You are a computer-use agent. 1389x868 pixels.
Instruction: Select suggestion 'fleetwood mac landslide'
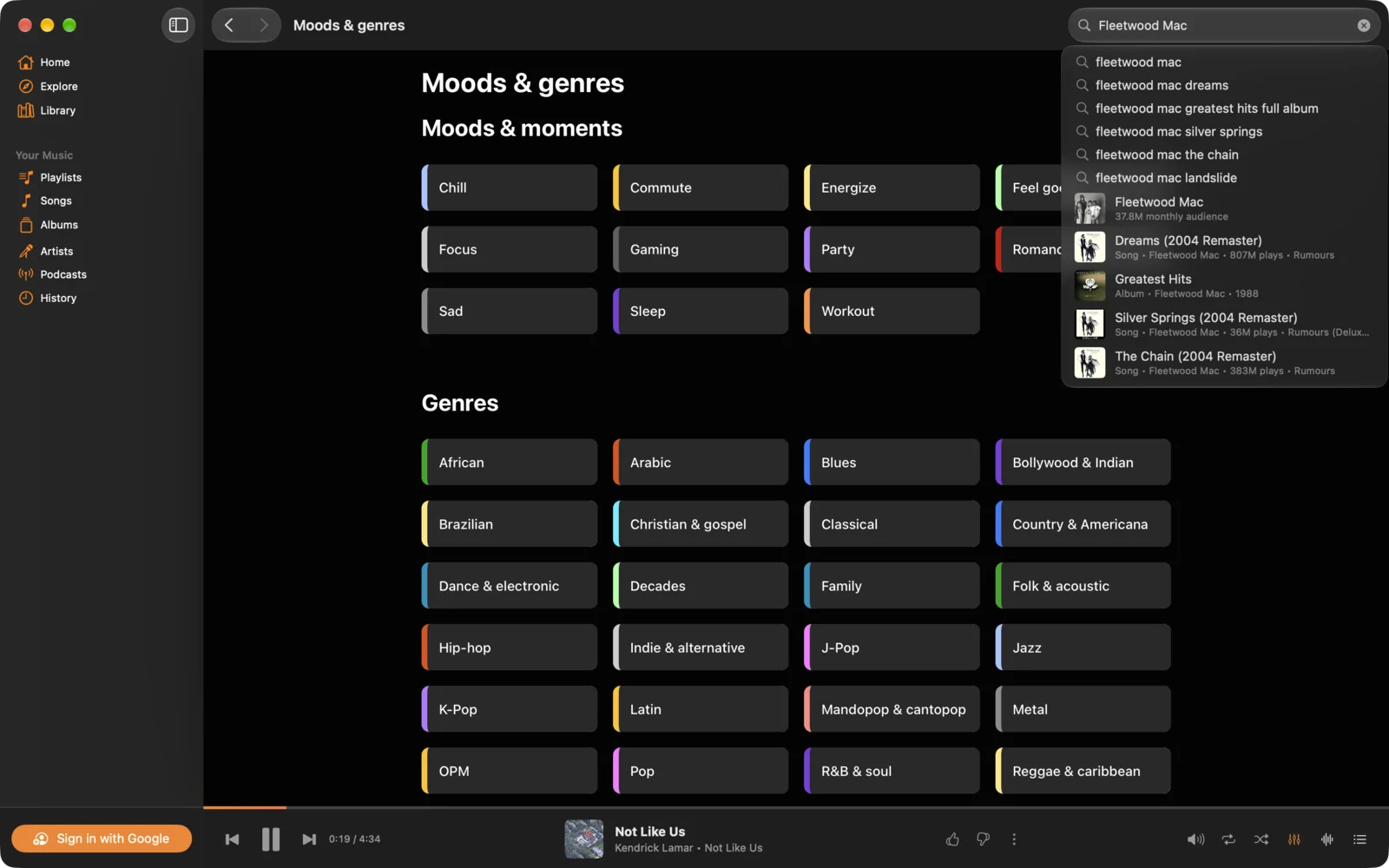[x=1224, y=178]
